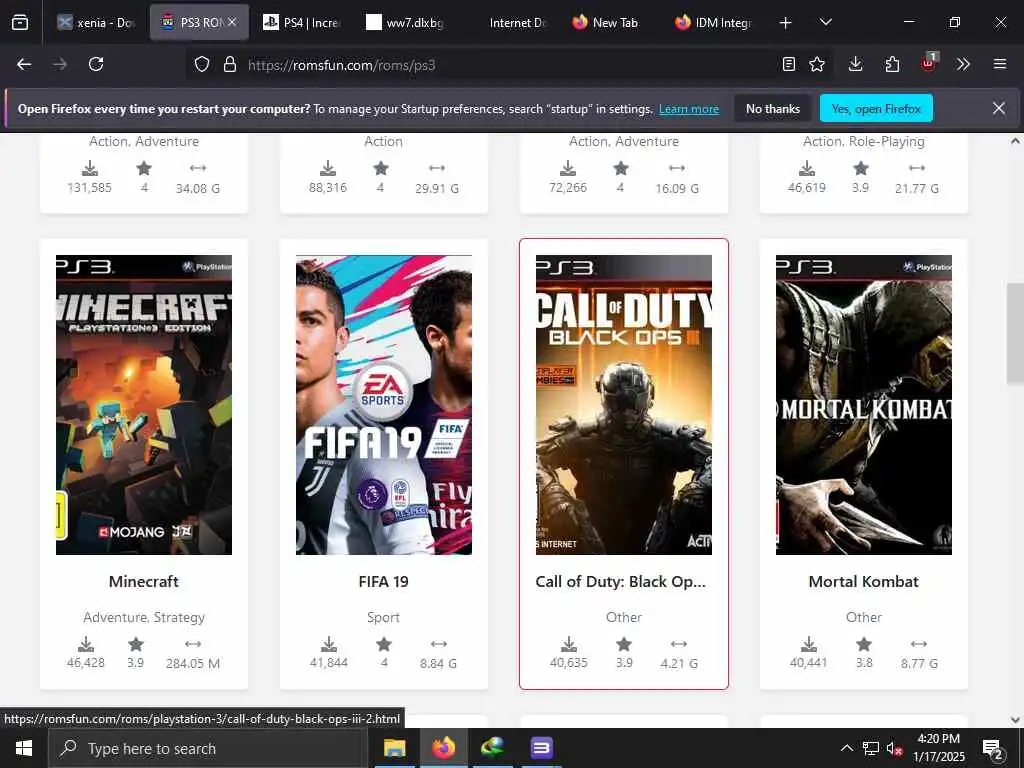Click Call of Duty: Black Op... title

click(620, 581)
